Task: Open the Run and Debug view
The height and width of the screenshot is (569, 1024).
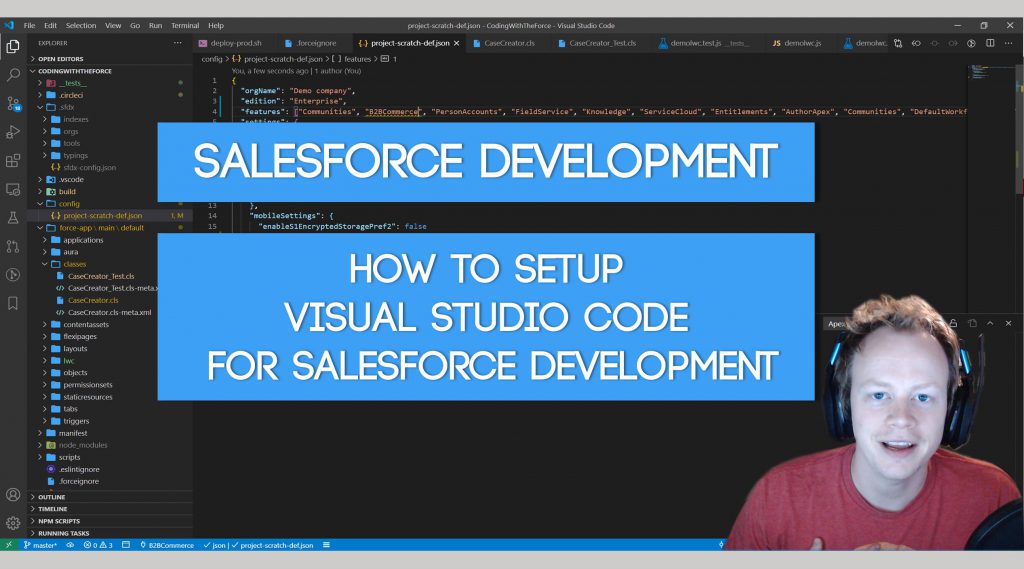Action: [12, 132]
